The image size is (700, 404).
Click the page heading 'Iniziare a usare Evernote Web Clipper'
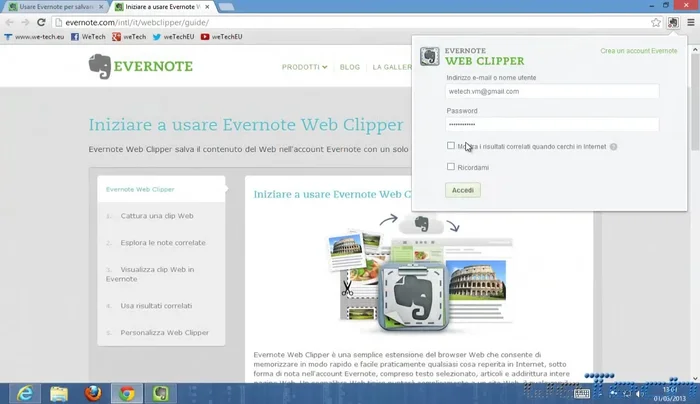[246, 125]
